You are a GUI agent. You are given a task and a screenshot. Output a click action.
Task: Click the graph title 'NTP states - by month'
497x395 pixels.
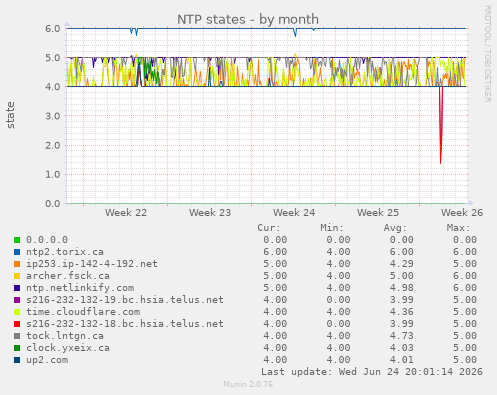pos(248,19)
